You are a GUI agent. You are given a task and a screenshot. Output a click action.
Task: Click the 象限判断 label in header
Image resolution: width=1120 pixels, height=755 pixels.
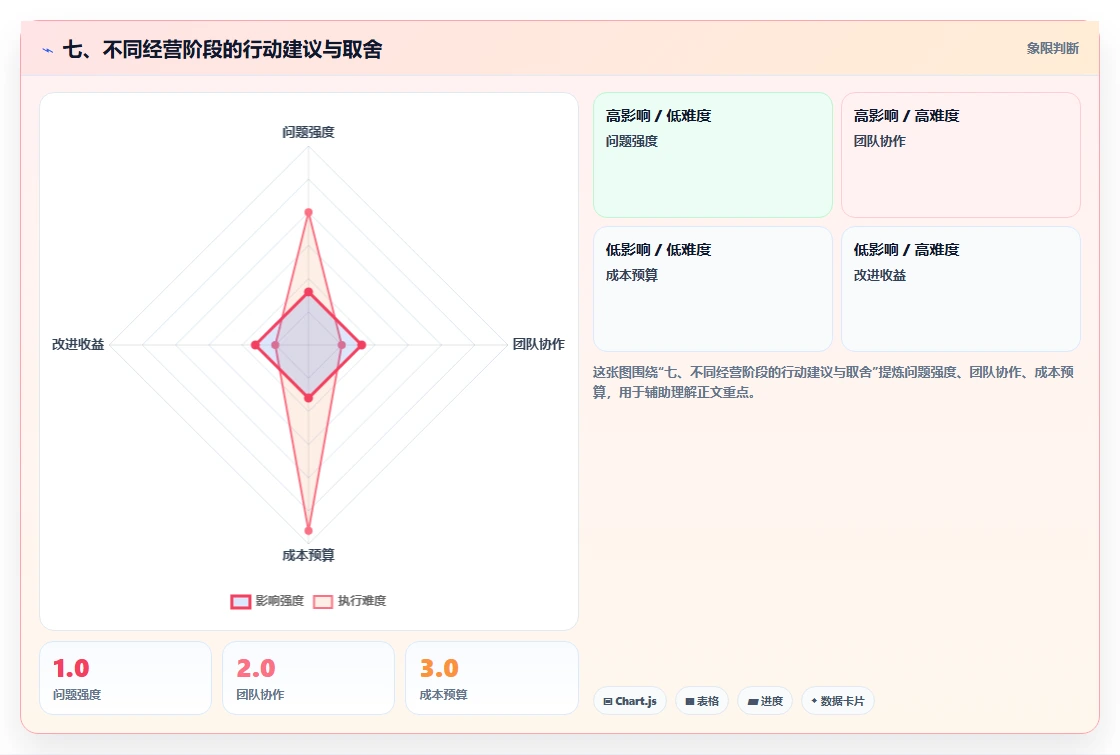tap(1052, 49)
